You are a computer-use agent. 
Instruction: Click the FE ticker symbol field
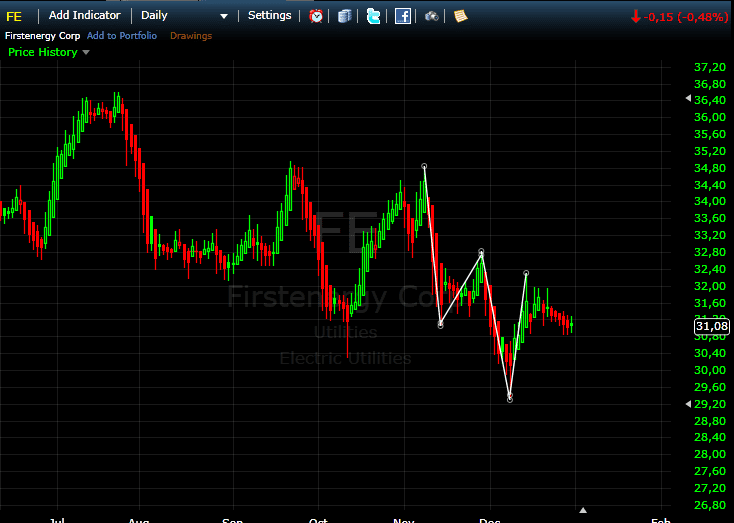(14, 16)
